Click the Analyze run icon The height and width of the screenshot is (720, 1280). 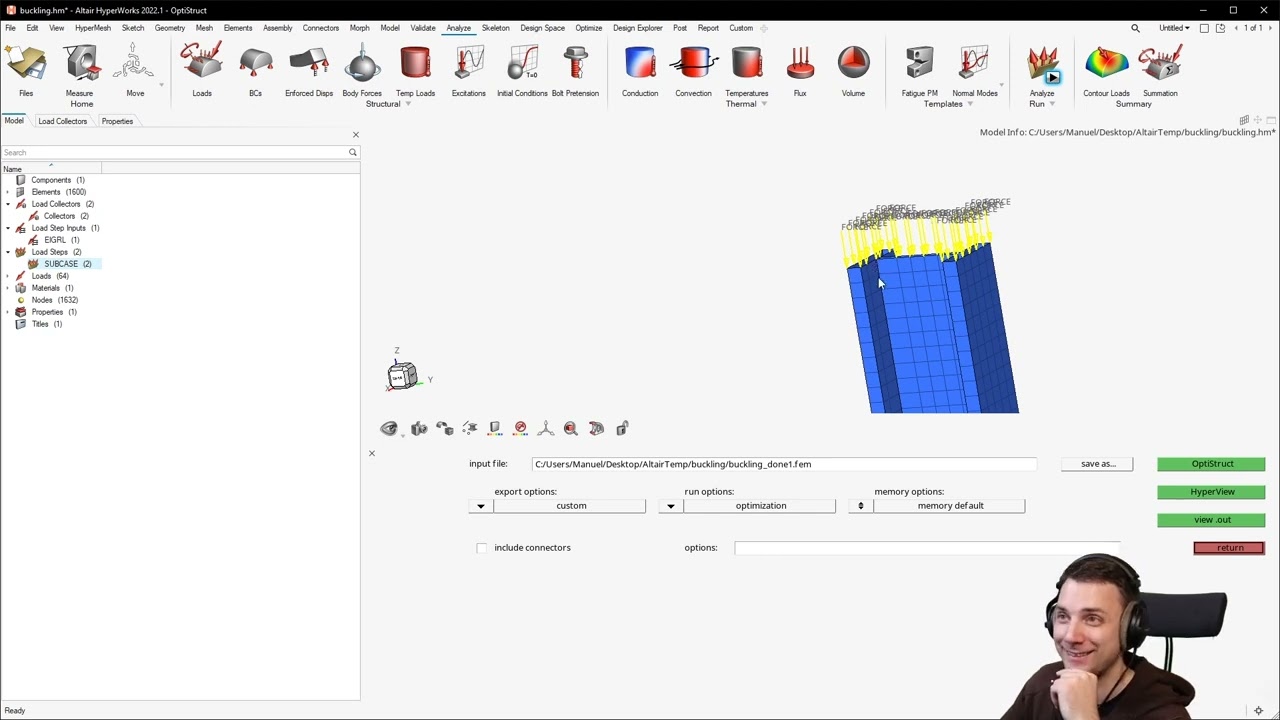pyautogui.click(x=1042, y=66)
